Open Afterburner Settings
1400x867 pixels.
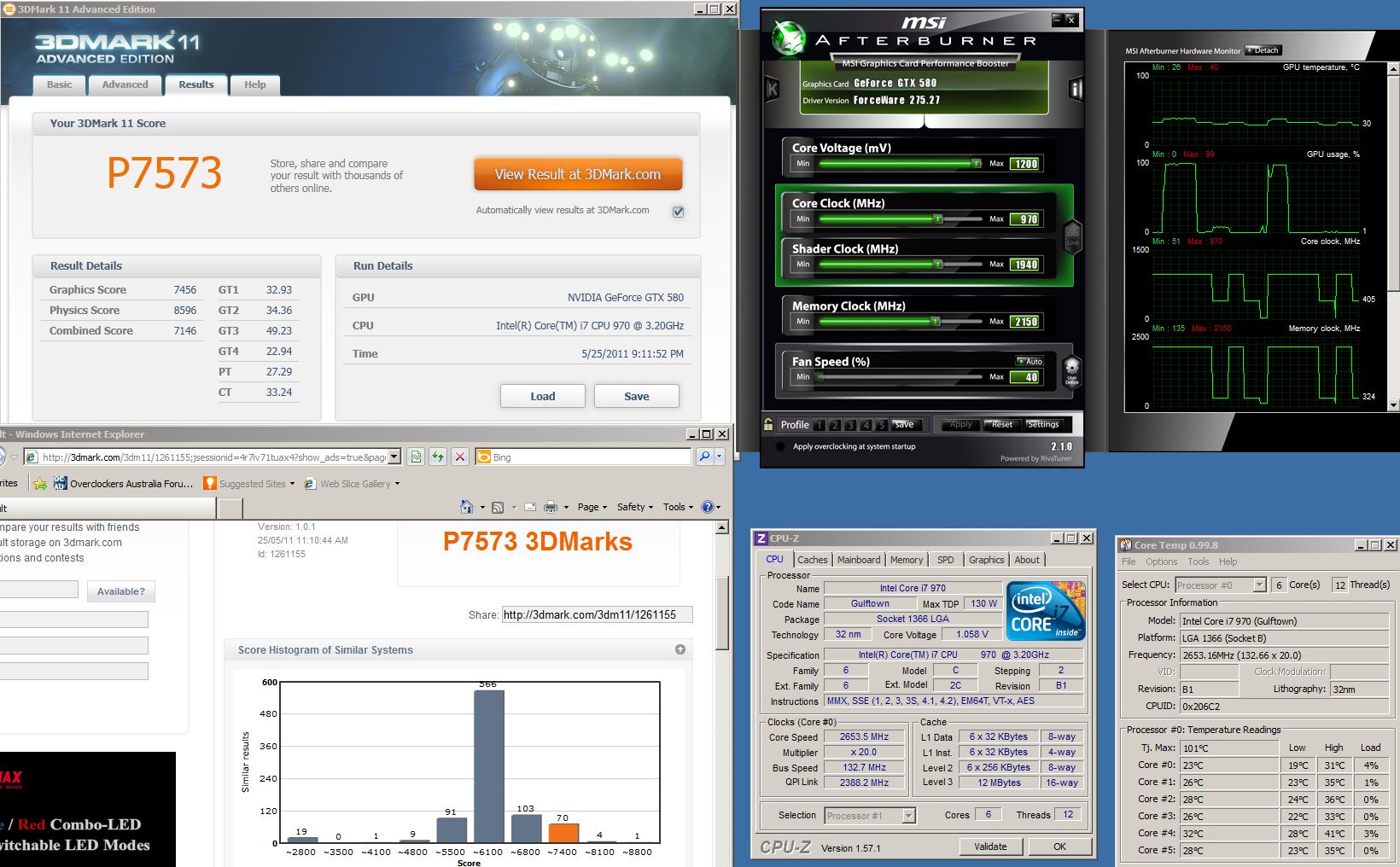point(1042,424)
